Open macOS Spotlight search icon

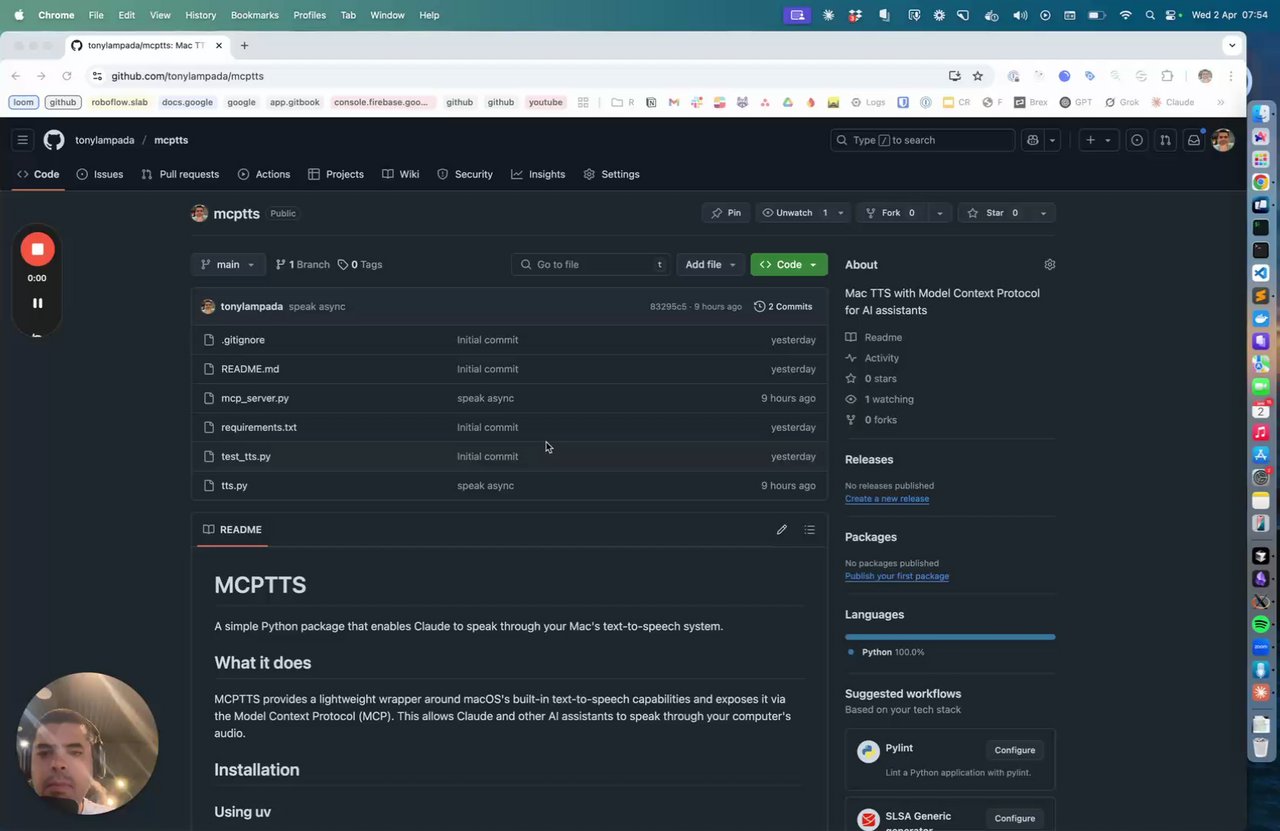pos(1150,15)
